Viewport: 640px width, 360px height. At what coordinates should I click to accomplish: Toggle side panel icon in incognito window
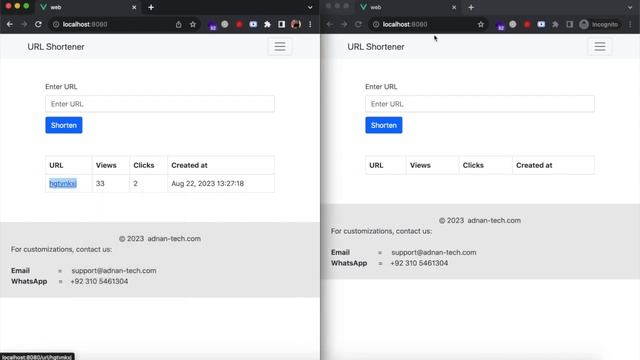(569, 24)
